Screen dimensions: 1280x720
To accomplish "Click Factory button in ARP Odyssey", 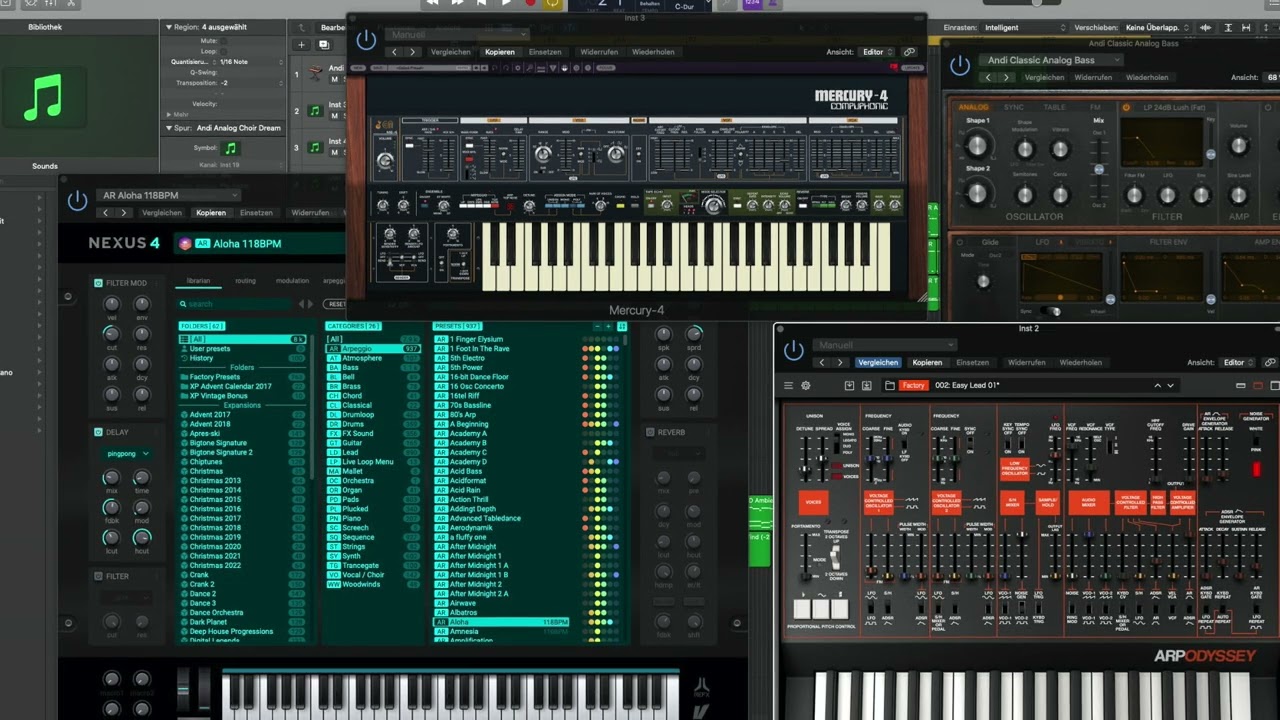I will point(914,385).
